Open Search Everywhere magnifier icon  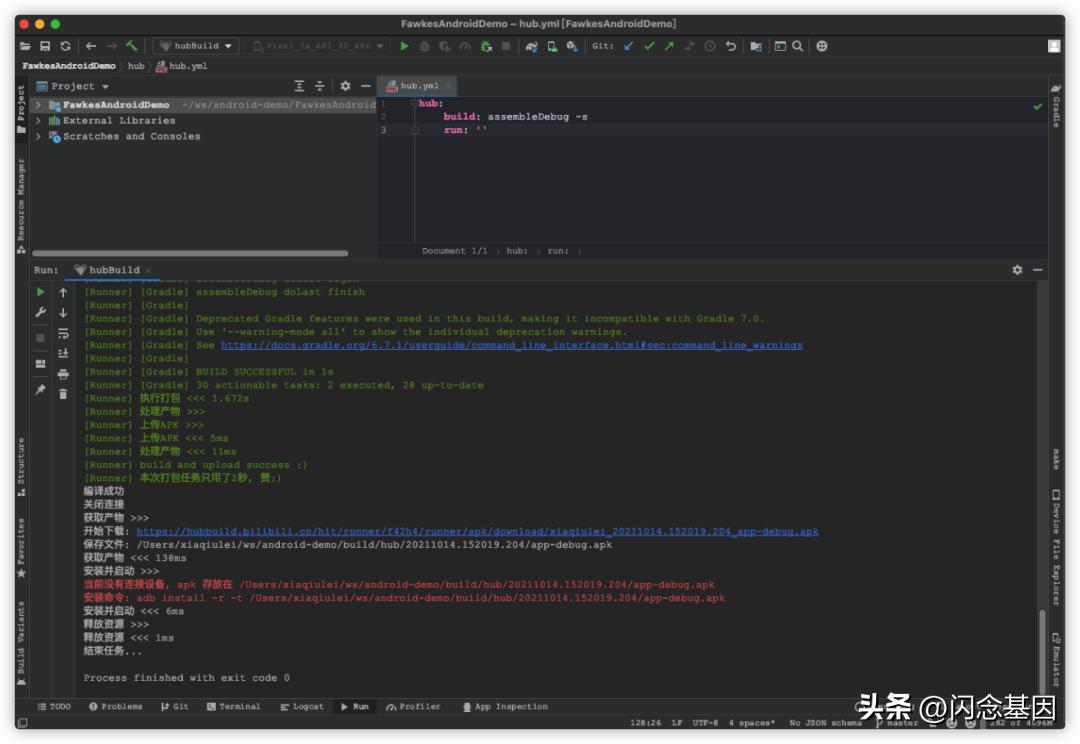coord(797,46)
